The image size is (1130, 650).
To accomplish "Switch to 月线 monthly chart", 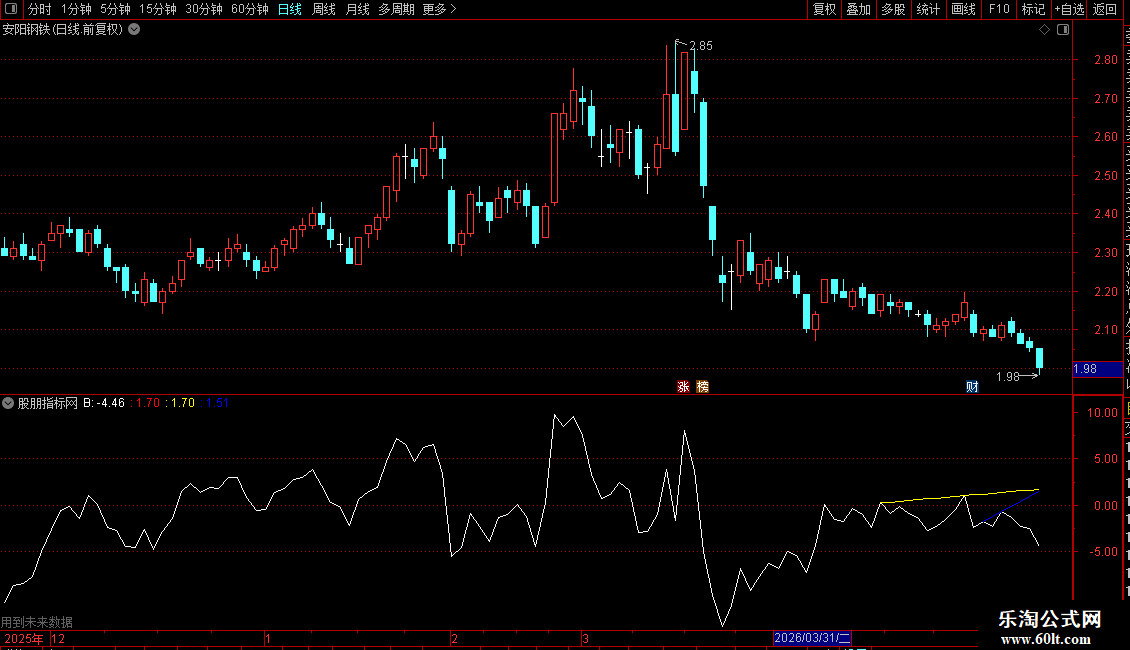I will [x=357, y=9].
